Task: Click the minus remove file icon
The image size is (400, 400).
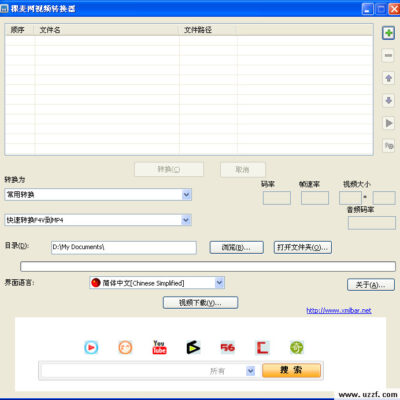Action: (388, 55)
